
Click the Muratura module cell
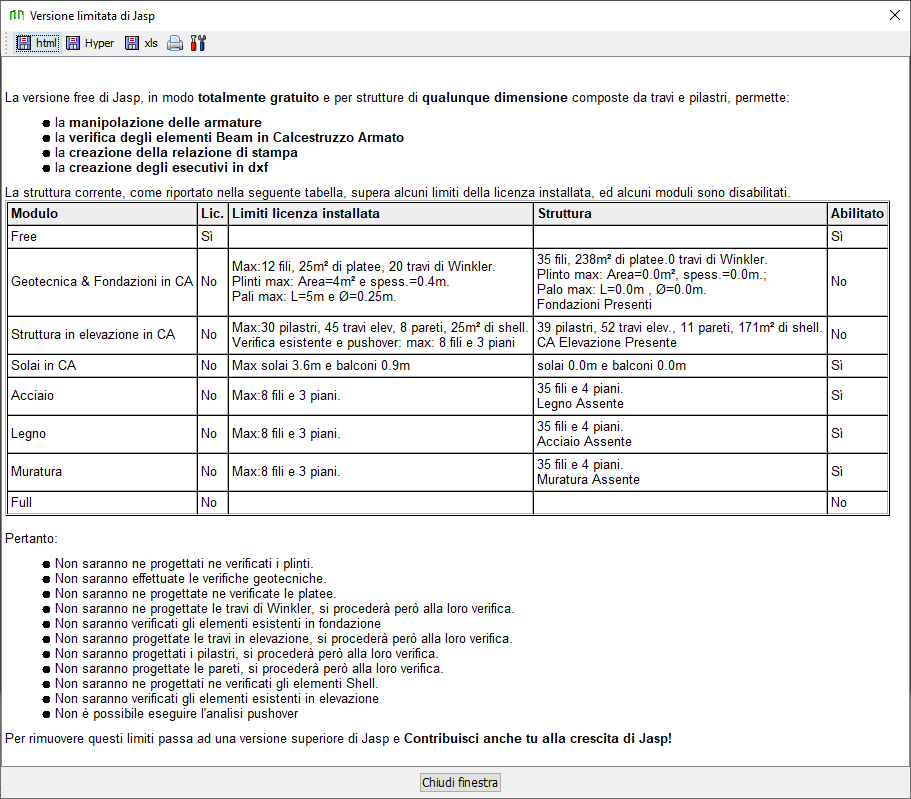point(36,471)
